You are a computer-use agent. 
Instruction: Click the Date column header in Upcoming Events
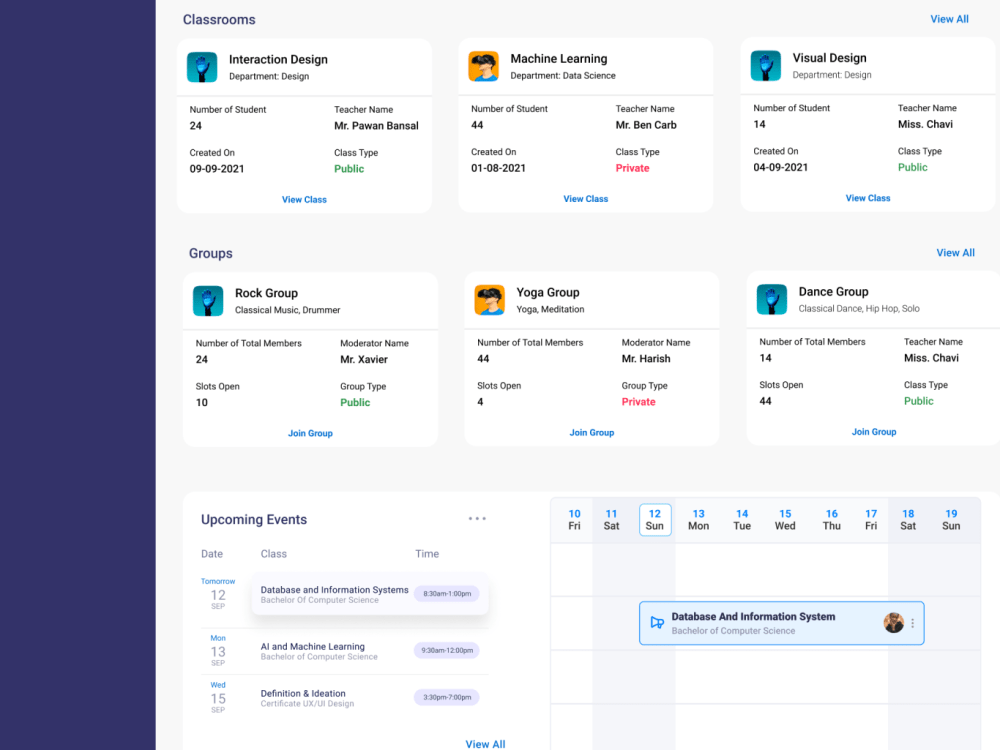tap(212, 554)
